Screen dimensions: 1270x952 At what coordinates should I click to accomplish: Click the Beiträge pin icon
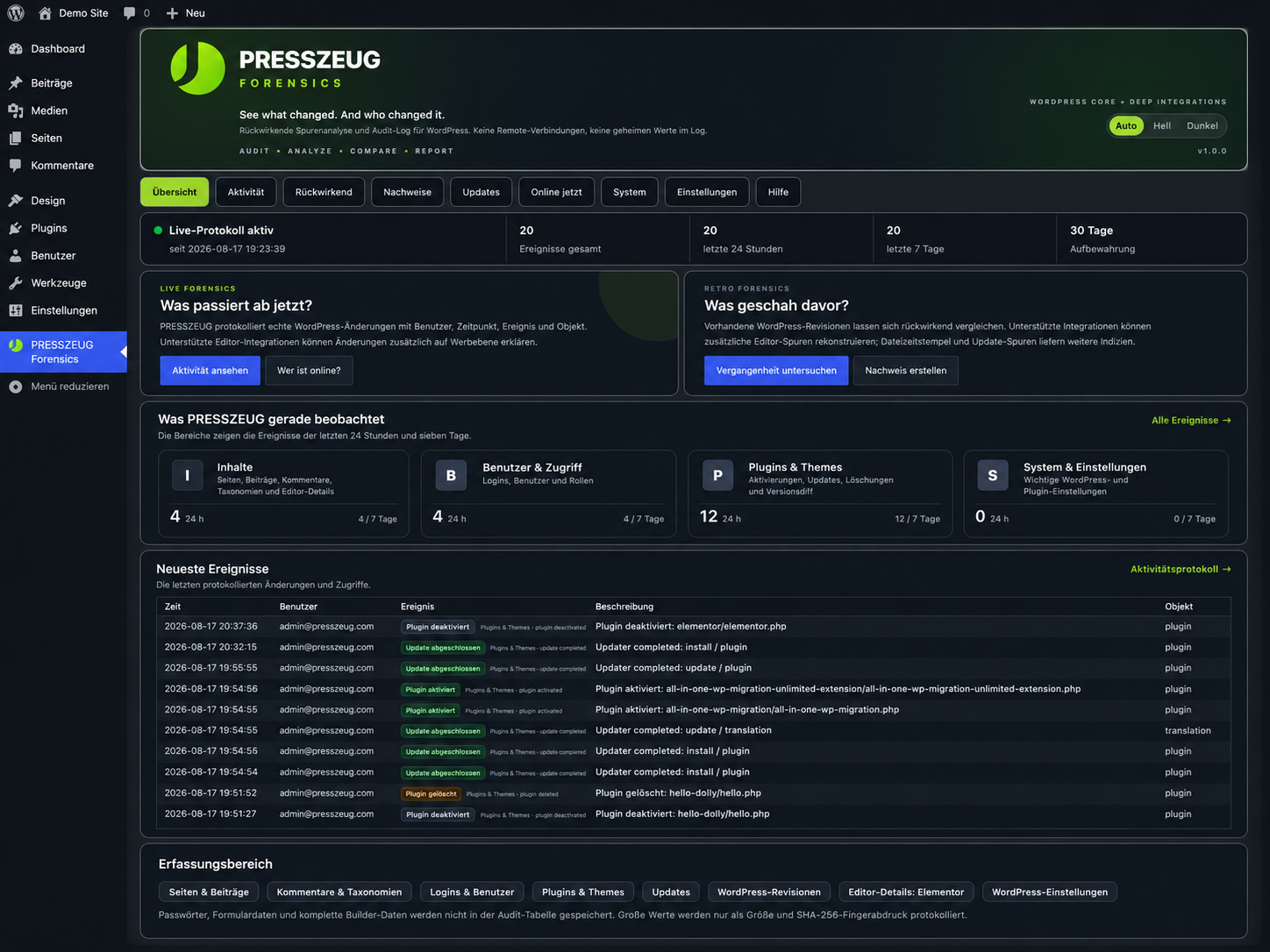point(16,83)
